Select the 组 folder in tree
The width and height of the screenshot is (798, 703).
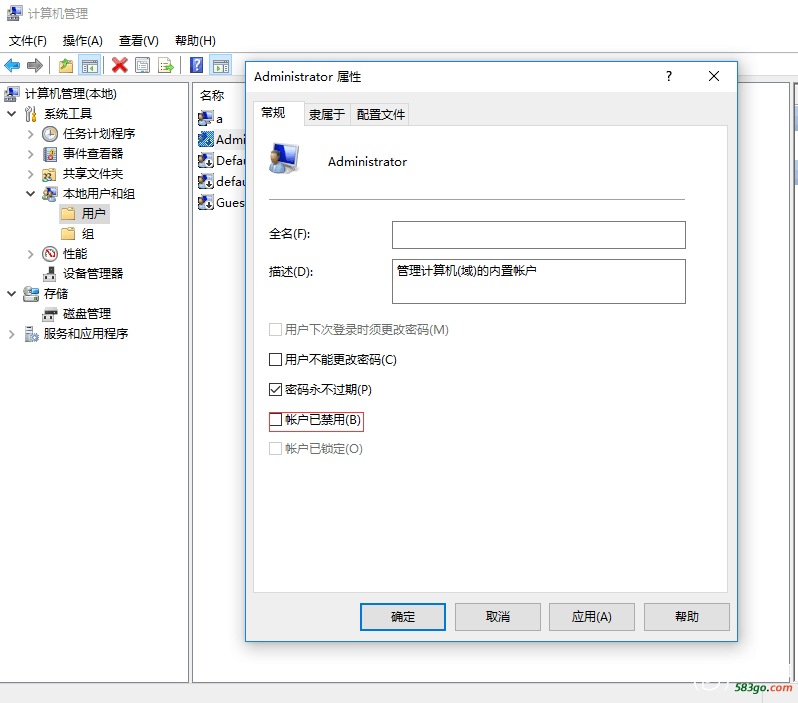tap(77, 234)
